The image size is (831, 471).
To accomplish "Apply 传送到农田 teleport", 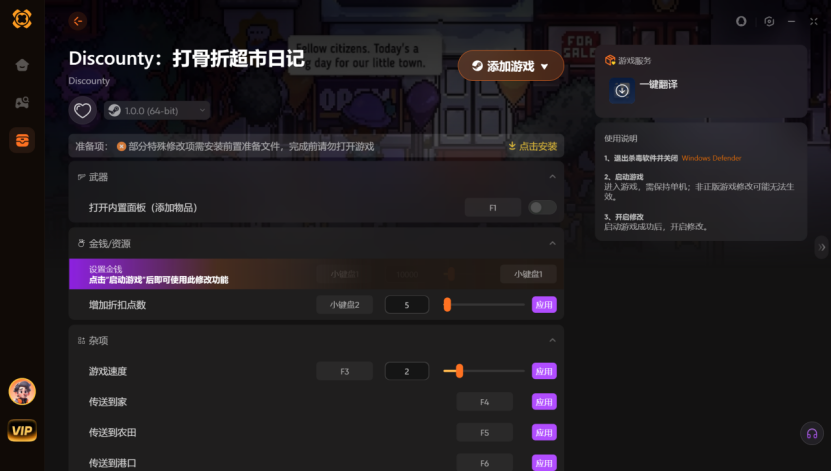I will (x=544, y=433).
